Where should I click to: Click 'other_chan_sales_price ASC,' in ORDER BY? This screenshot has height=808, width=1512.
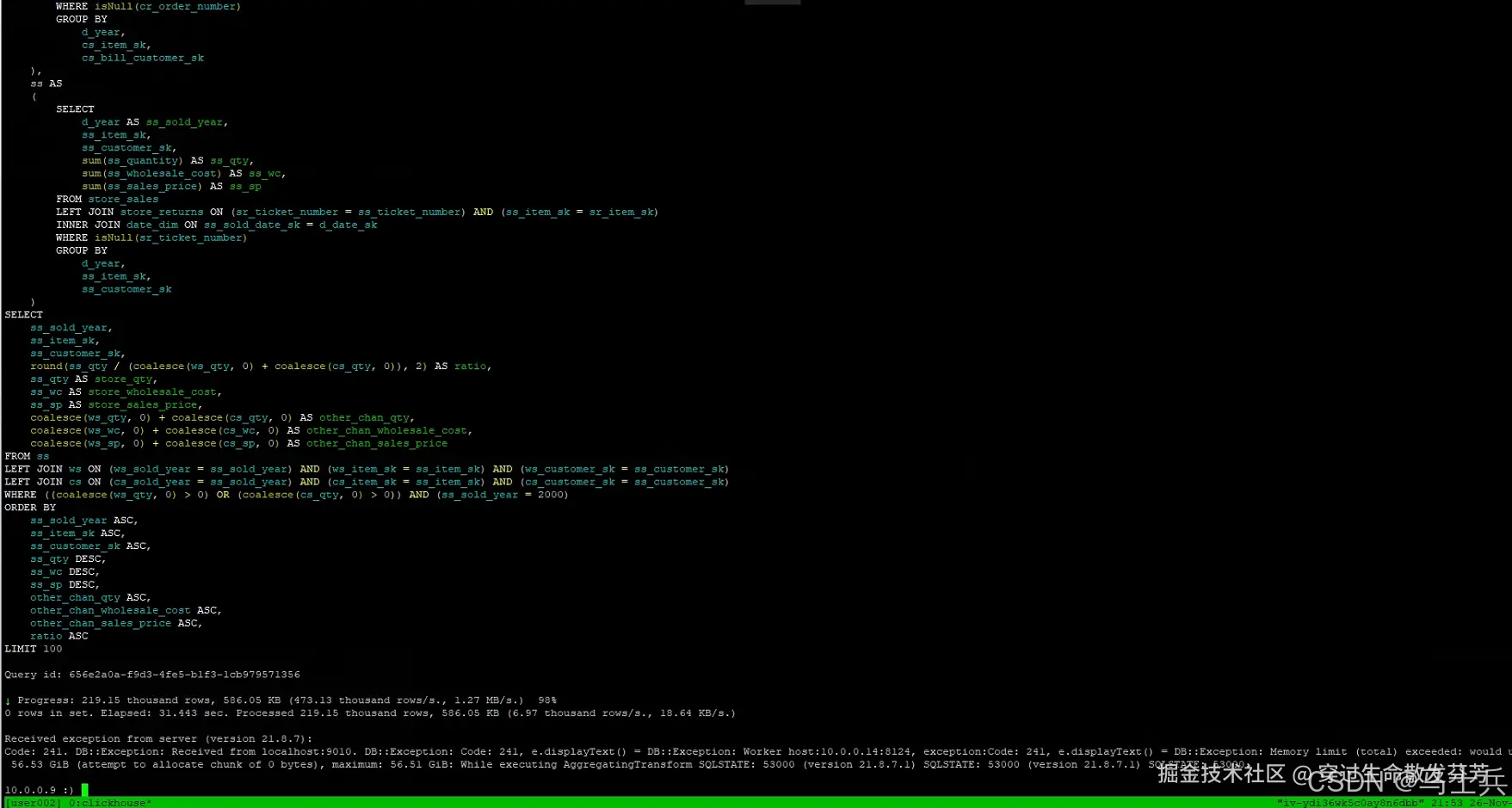[x=116, y=623]
